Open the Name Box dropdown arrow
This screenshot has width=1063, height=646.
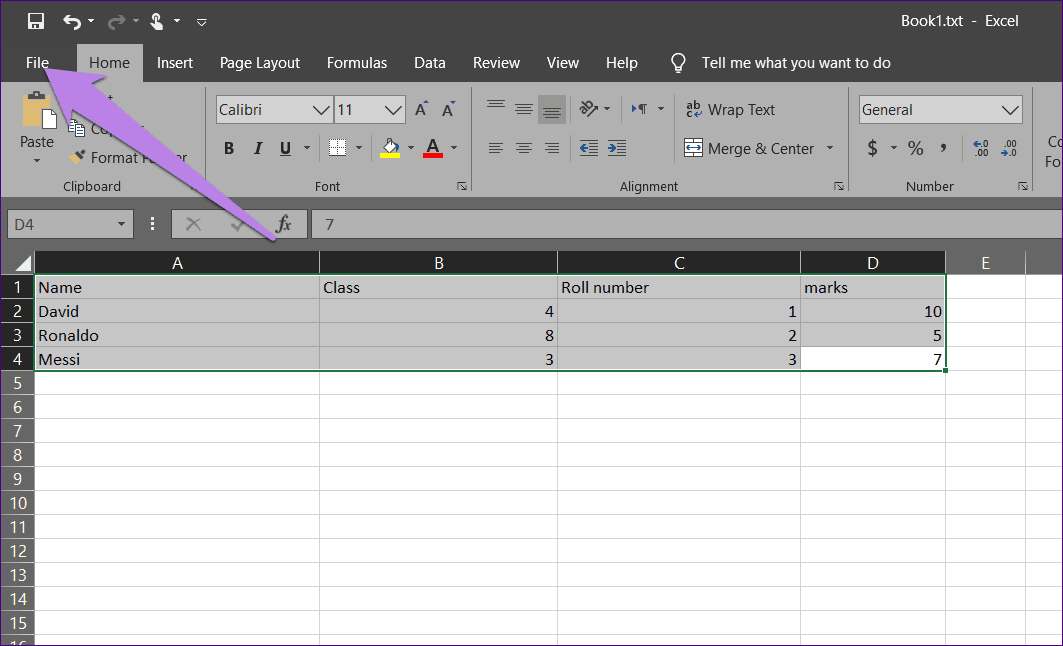coord(122,225)
